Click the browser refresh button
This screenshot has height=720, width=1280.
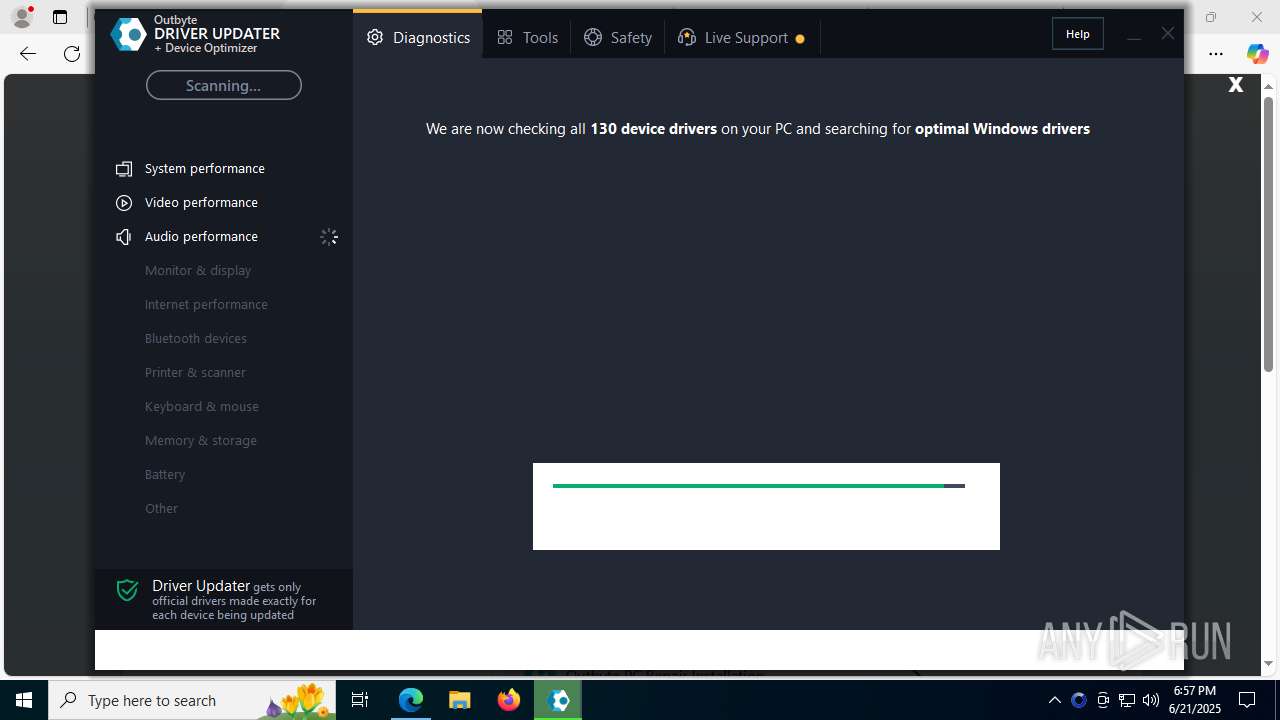72,54
